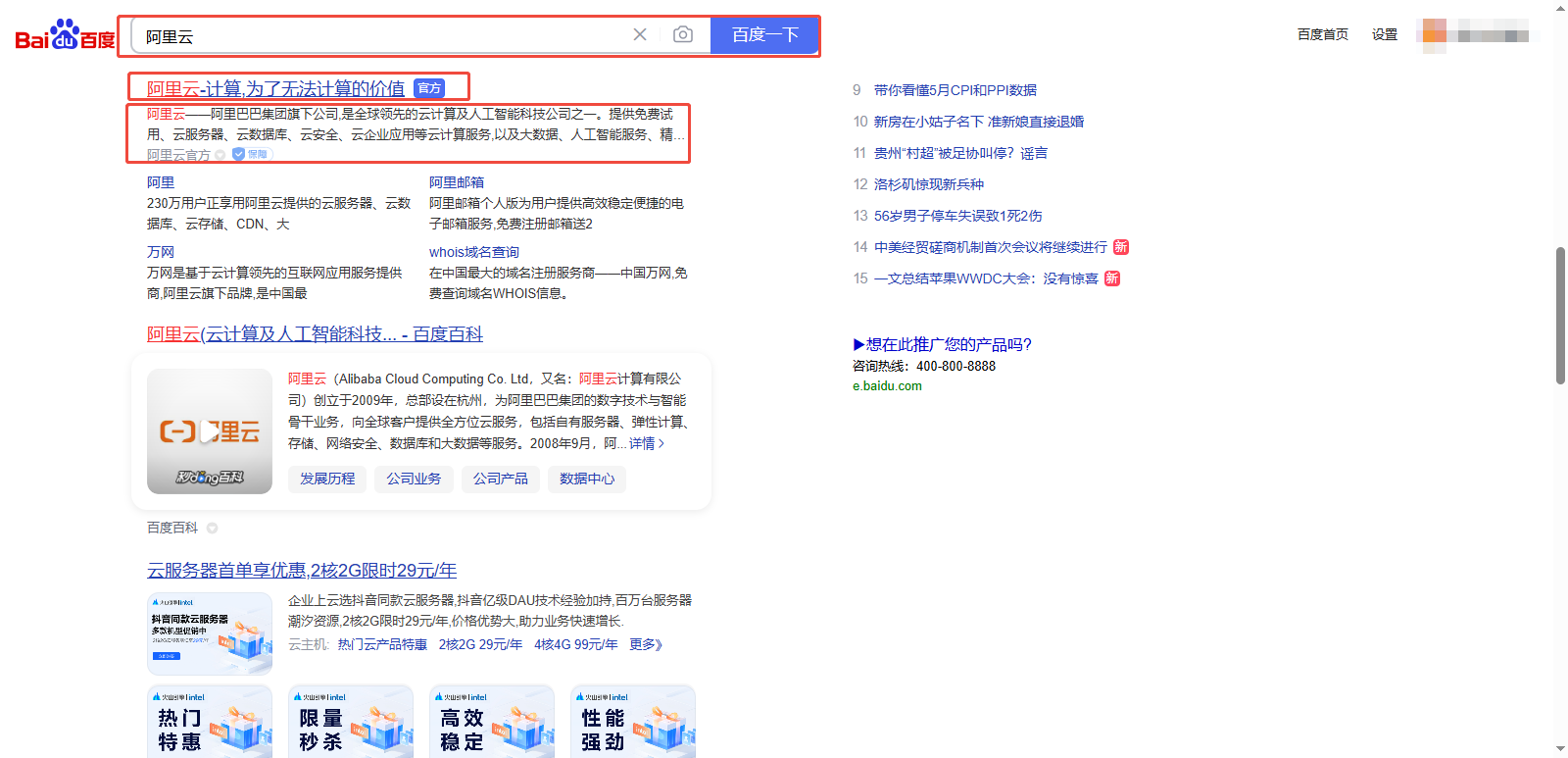This screenshot has height=758, width=1568.
Task: Select the 数据中心 tag
Action: click(x=587, y=479)
